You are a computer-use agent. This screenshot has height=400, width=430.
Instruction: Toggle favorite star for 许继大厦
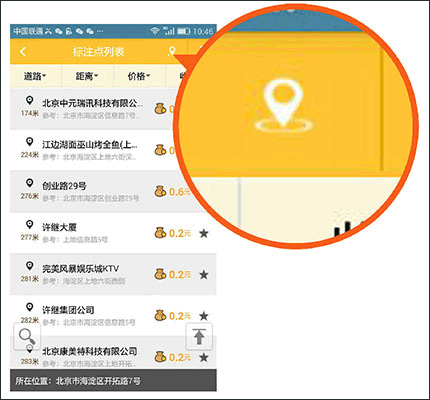[204, 233]
